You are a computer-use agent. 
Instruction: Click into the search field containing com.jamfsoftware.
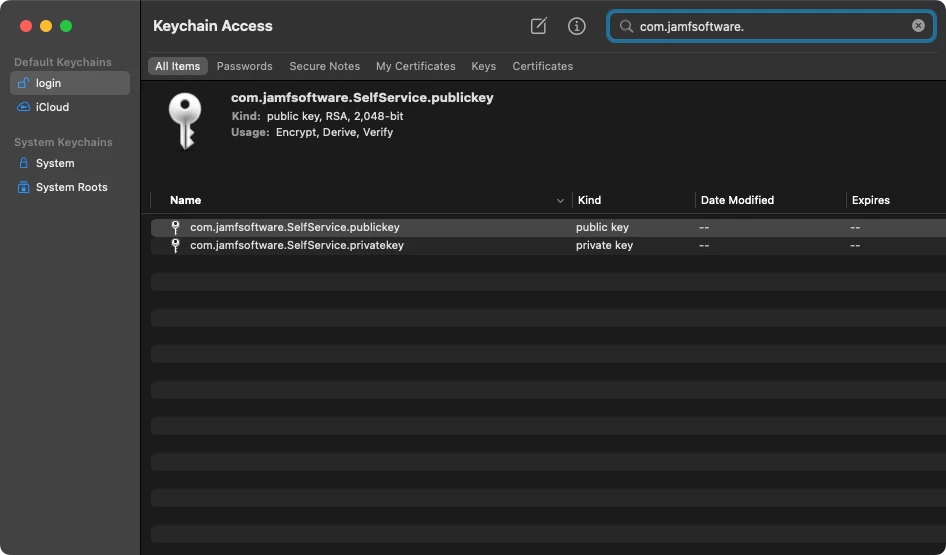click(x=771, y=26)
